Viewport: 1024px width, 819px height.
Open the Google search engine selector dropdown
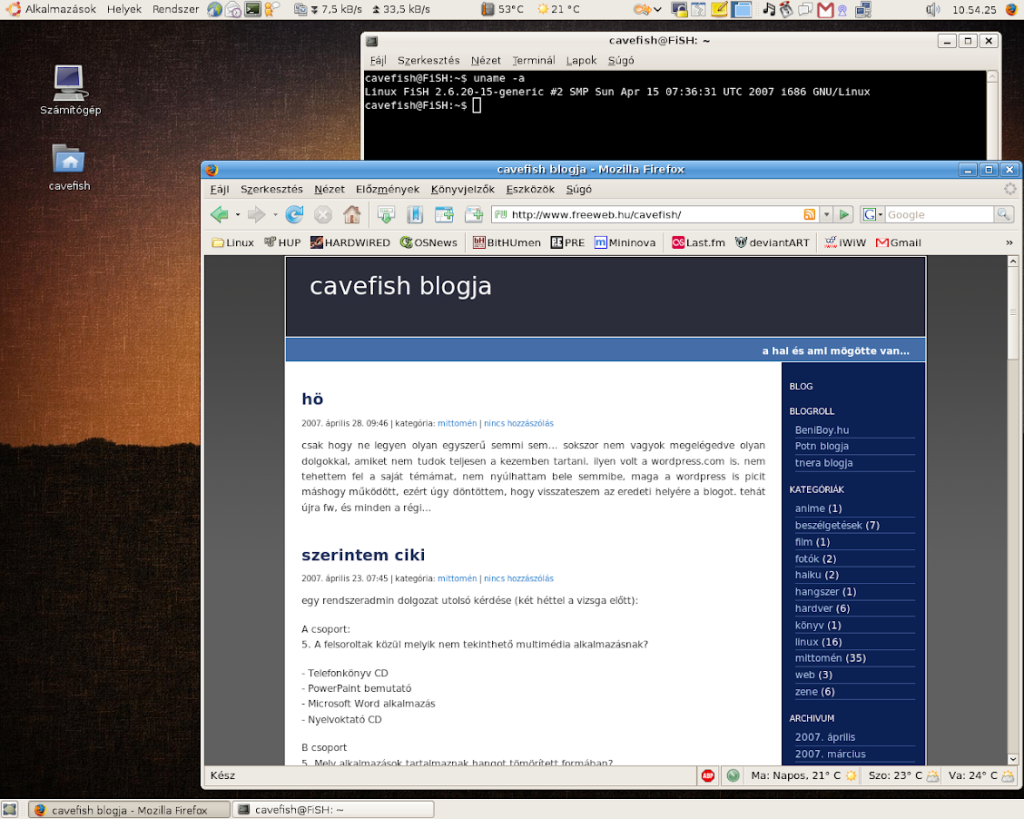click(873, 214)
